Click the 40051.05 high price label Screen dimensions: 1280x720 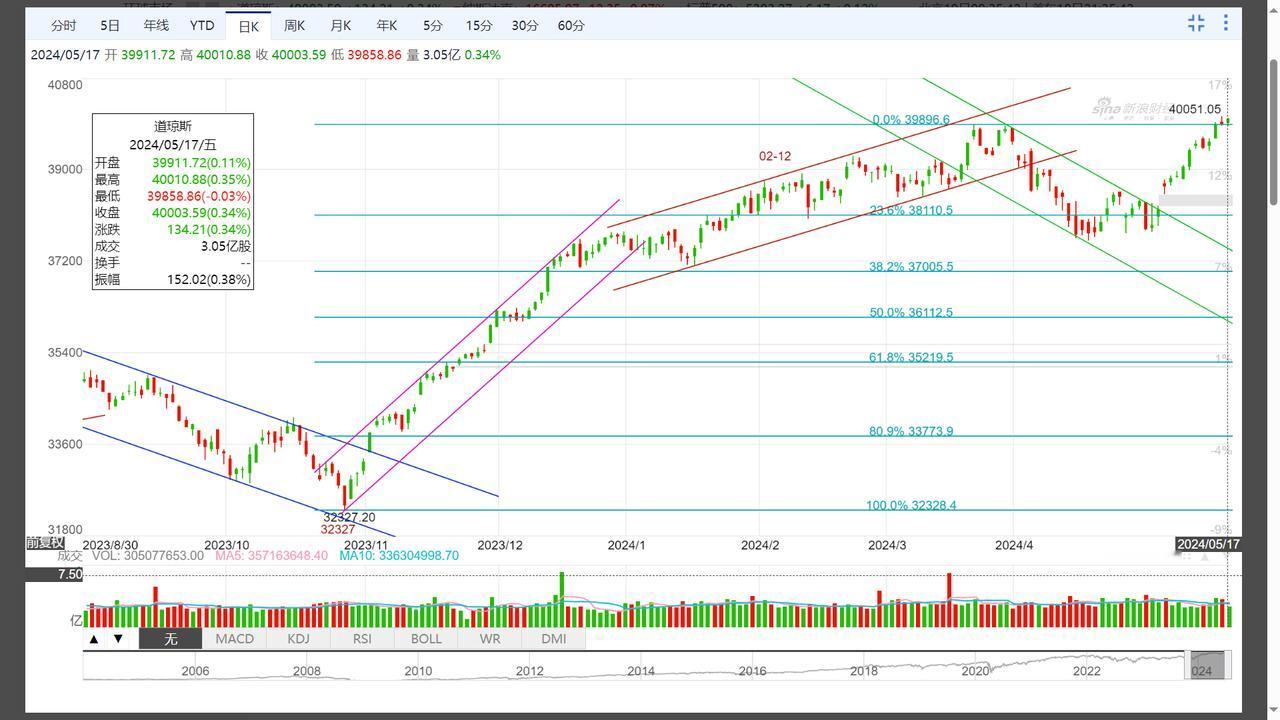point(1195,110)
